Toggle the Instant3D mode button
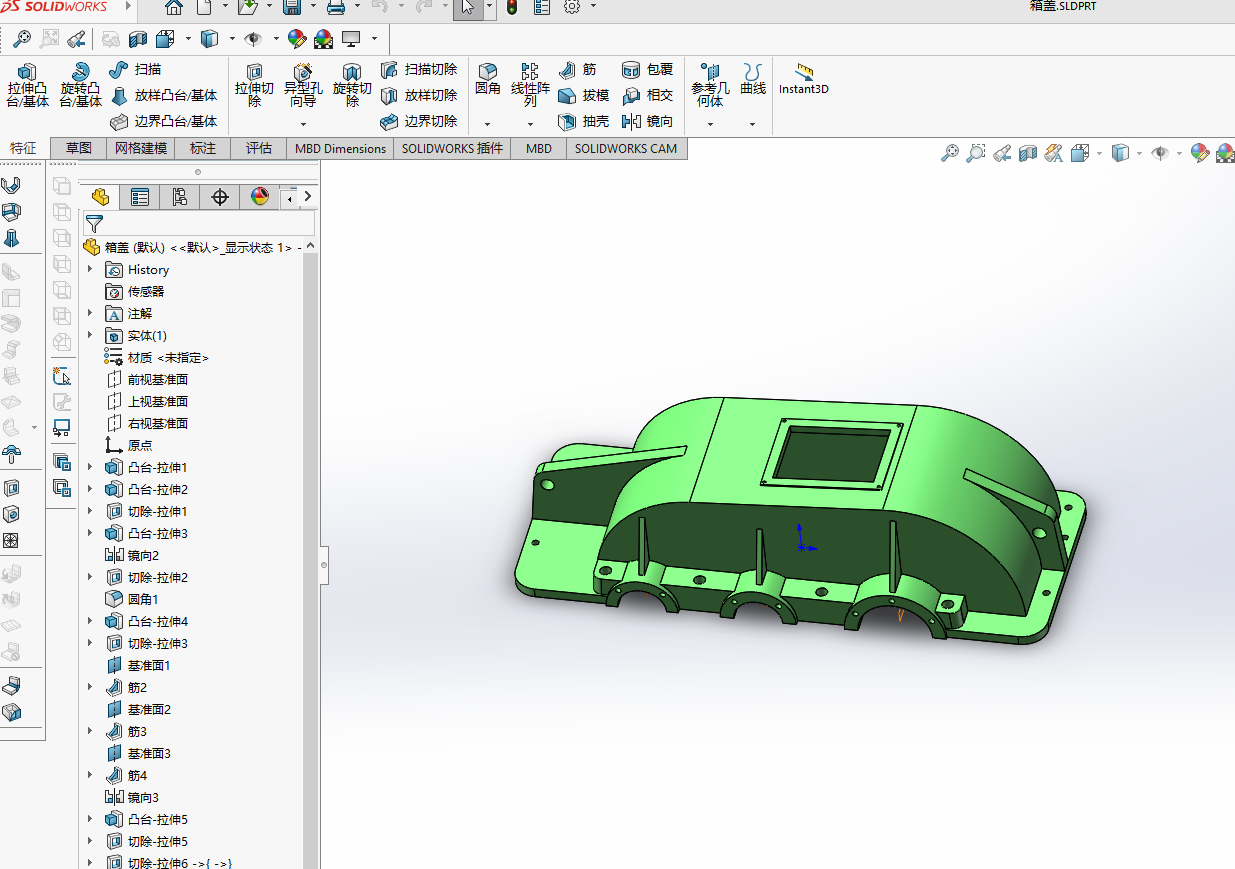The height and width of the screenshot is (869, 1235). pyautogui.click(x=804, y=79)
